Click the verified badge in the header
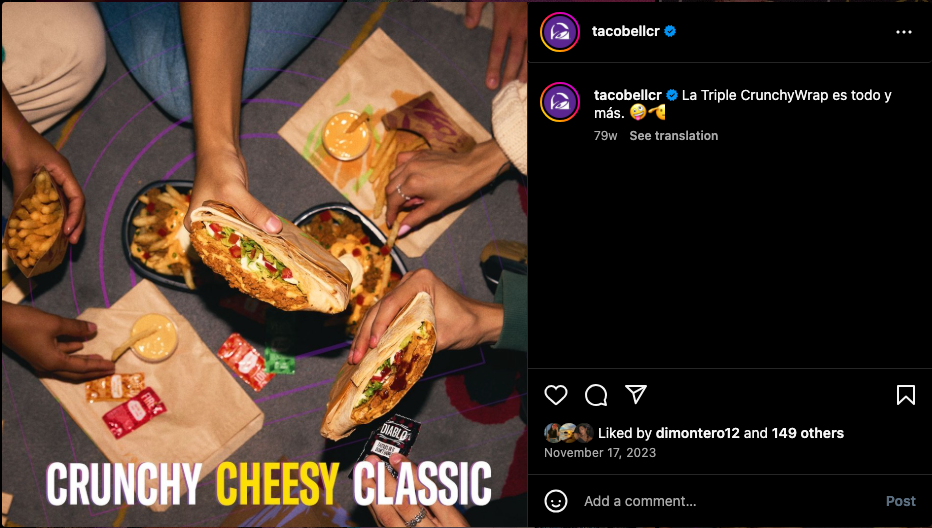The height and width of the screenshot is (528, 932). click(670, 32)
